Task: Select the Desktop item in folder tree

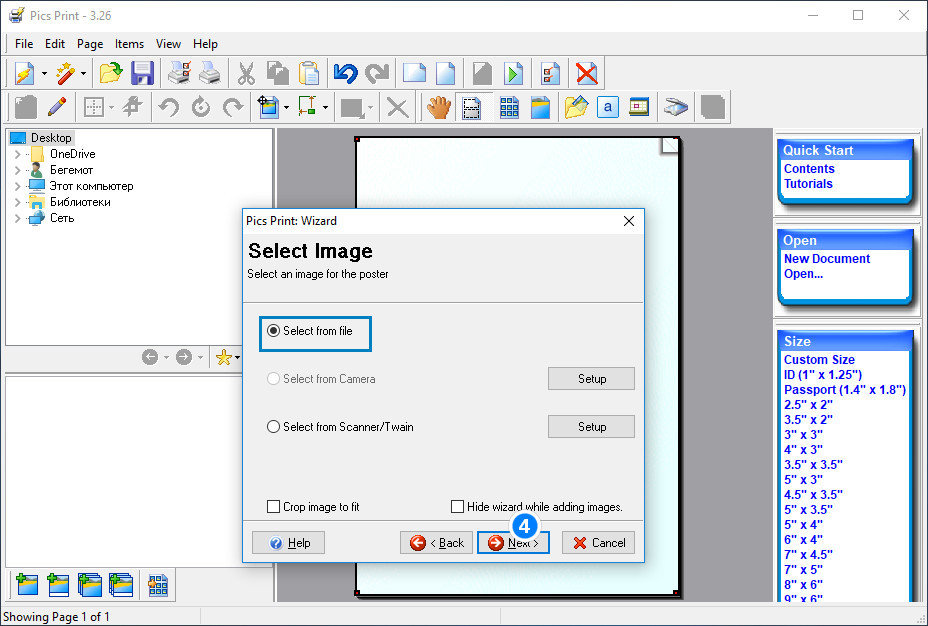Action: 51,138
